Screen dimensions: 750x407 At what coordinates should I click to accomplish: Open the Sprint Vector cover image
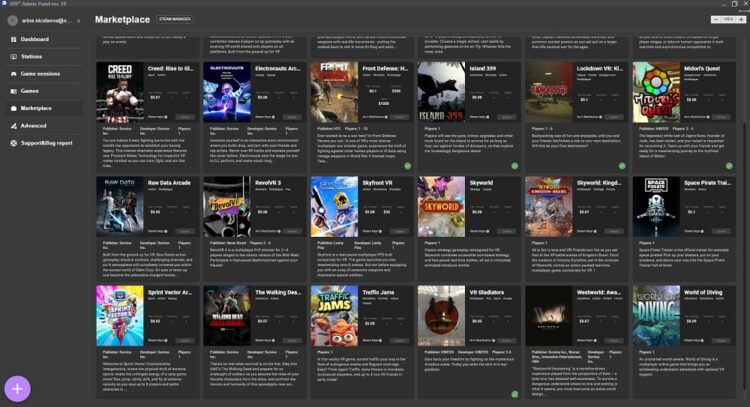pos(120,316)
